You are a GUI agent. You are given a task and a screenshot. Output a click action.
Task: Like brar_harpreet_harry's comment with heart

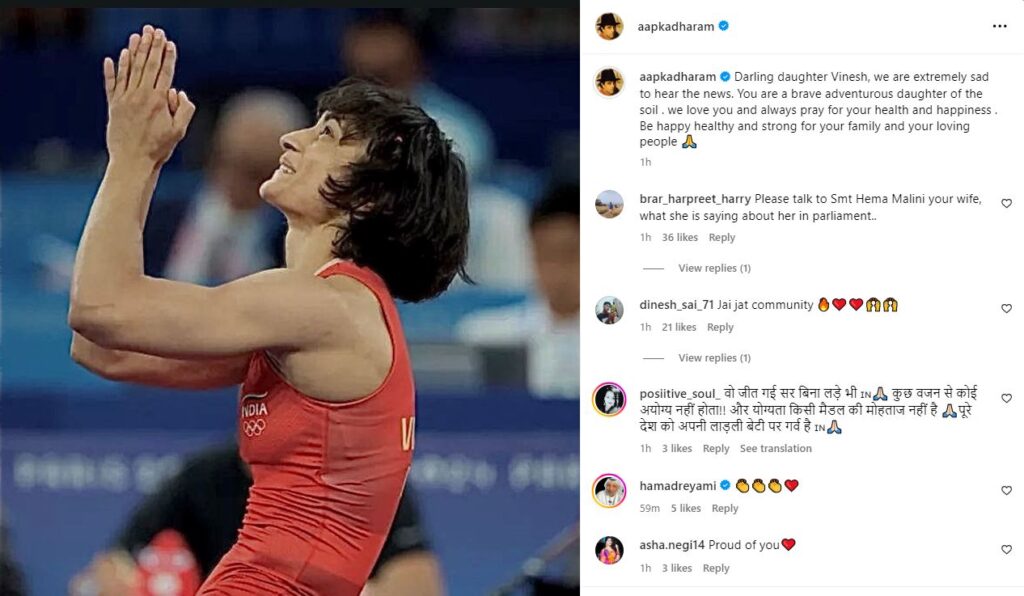1006,204
